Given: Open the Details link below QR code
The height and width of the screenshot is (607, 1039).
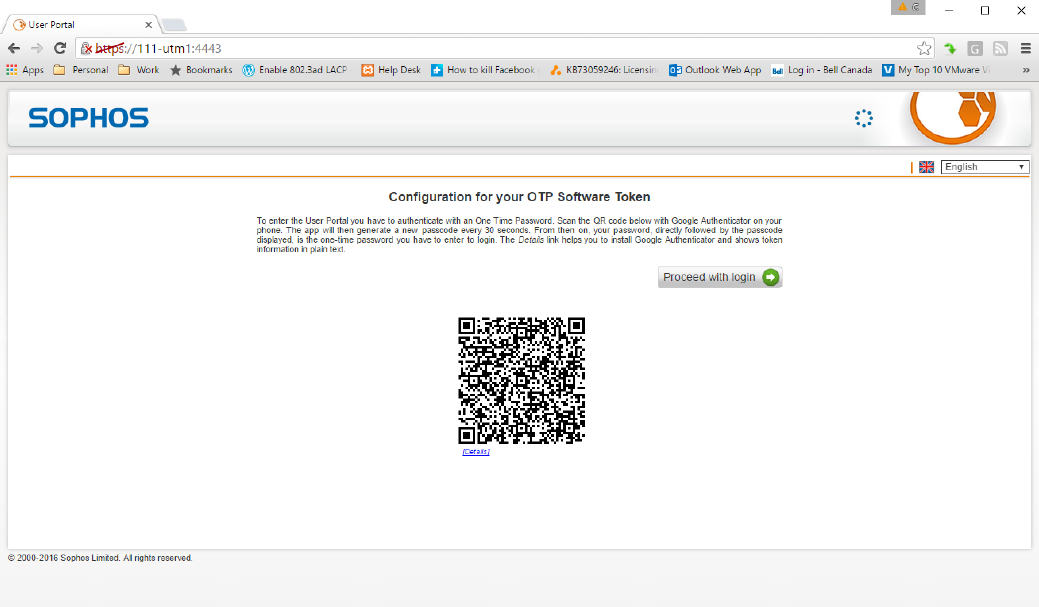Looking at the screenshot, I should [x=476, y=452].
